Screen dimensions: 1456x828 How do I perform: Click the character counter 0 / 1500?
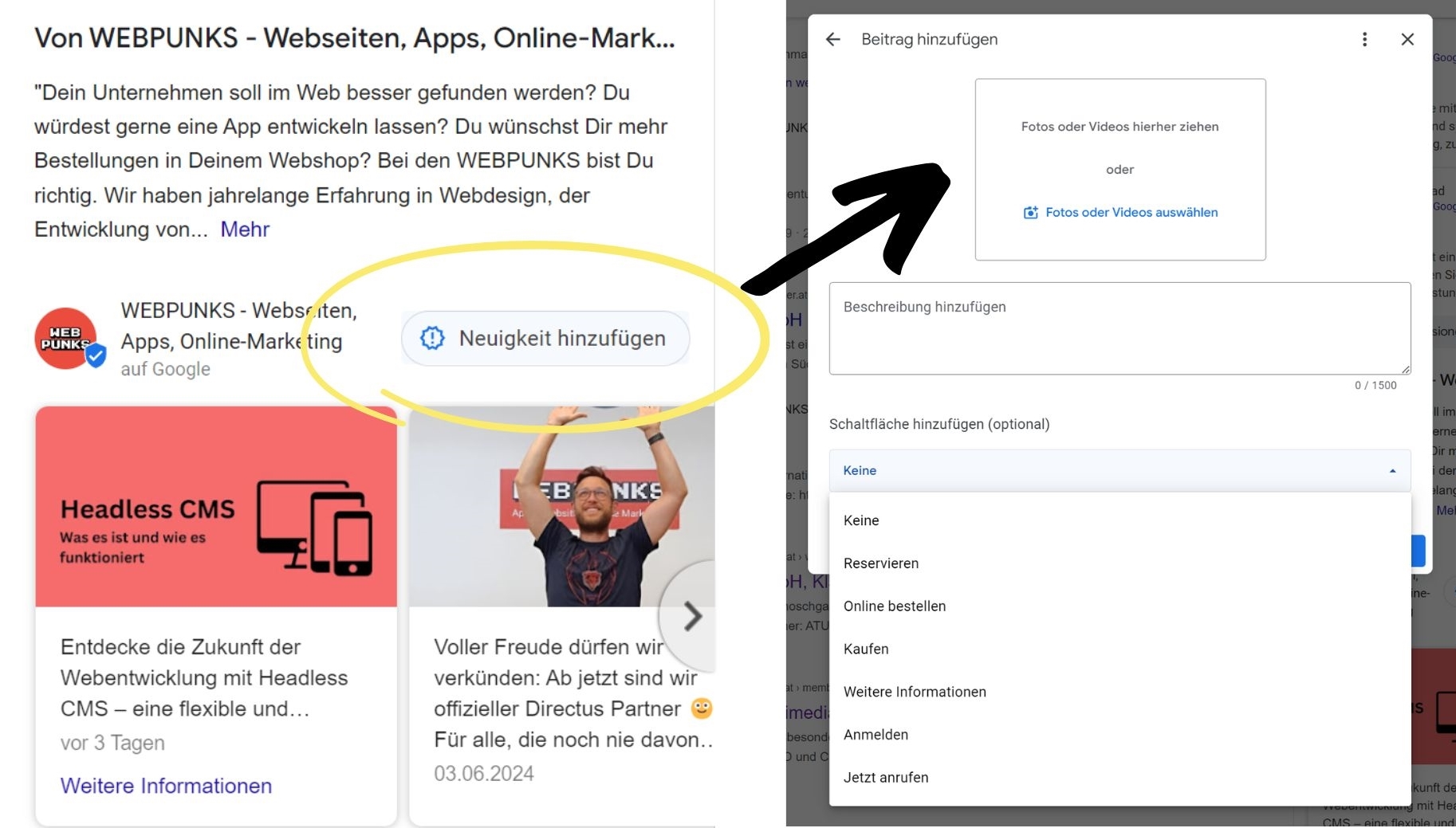1375,386
